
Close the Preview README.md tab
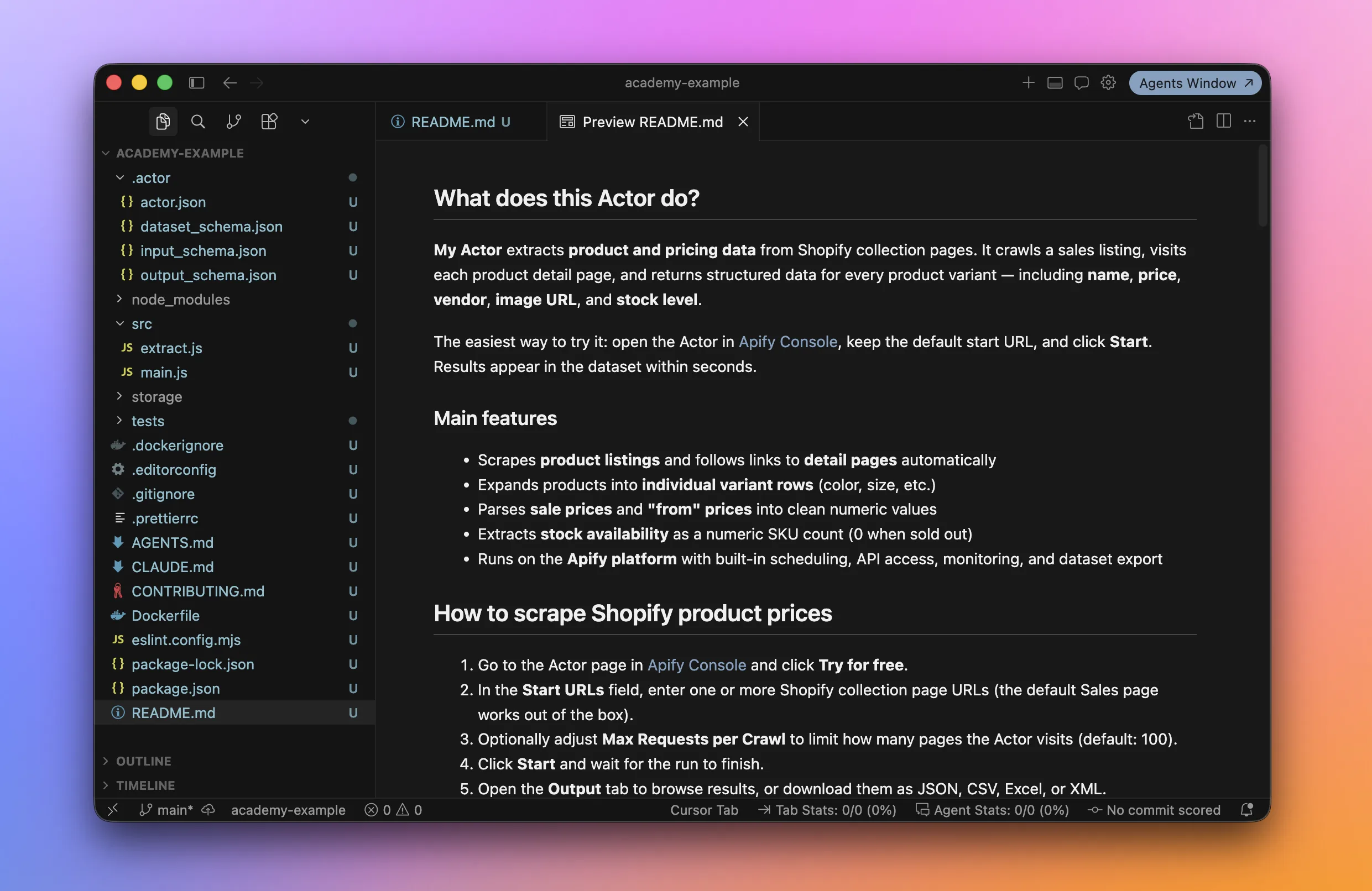point(743,122)
